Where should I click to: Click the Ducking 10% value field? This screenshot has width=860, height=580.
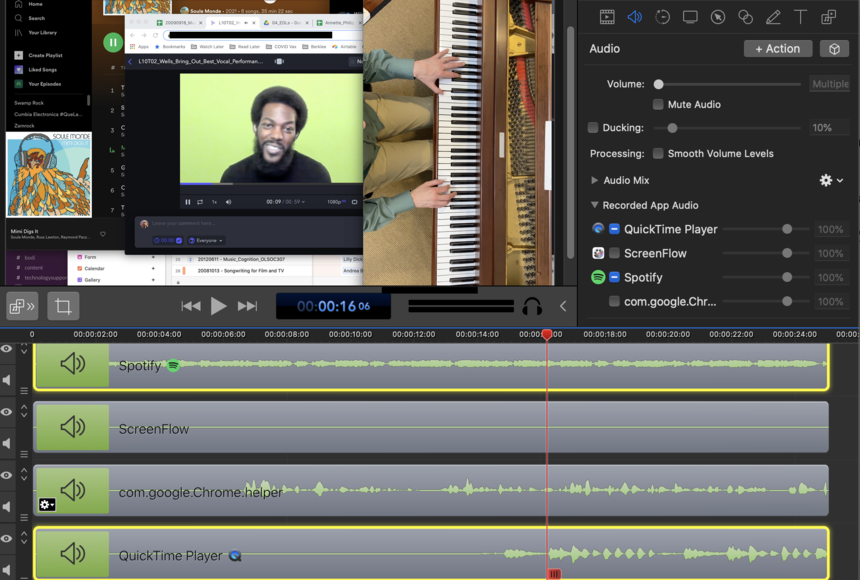pyautogui.click(x=829, y=128)
